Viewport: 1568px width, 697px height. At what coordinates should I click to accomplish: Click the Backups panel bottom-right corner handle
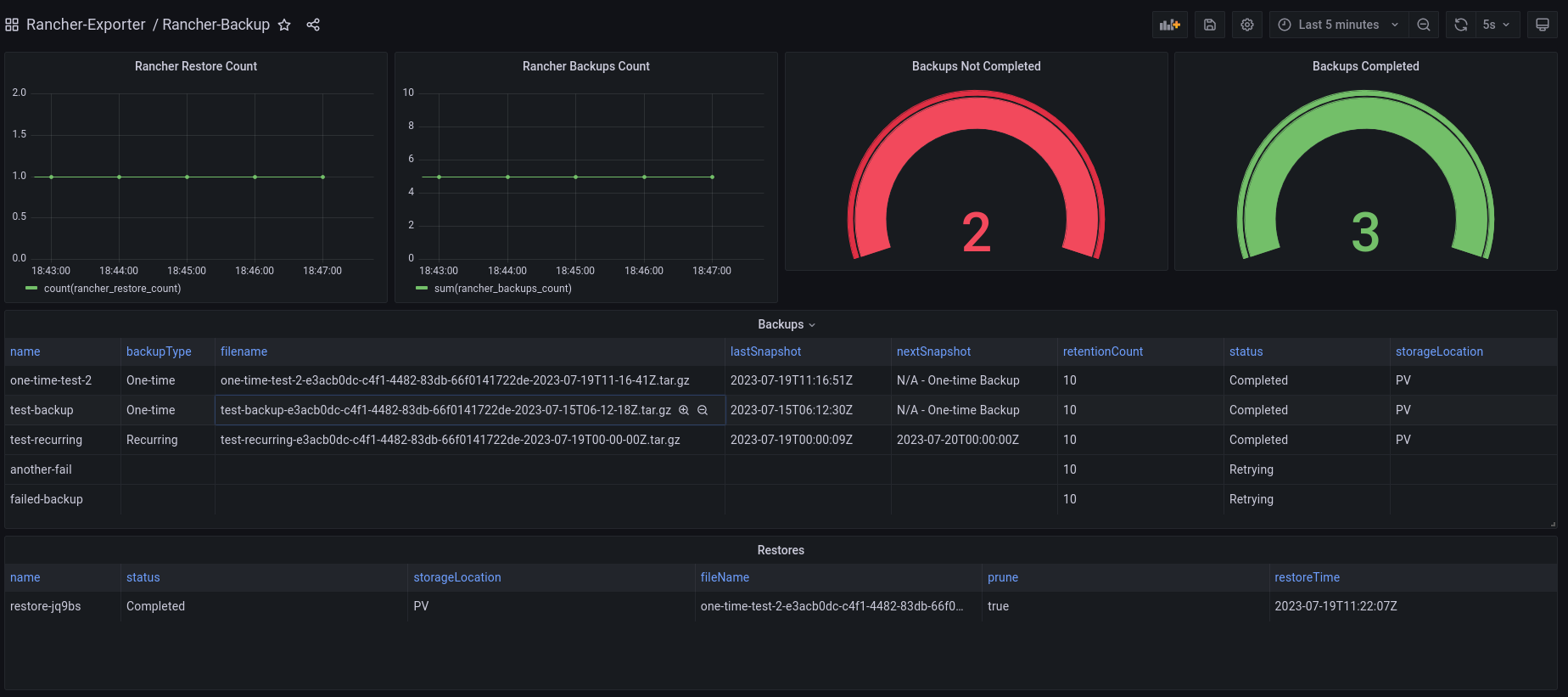pyautogui.click(x=1553, y=524)
